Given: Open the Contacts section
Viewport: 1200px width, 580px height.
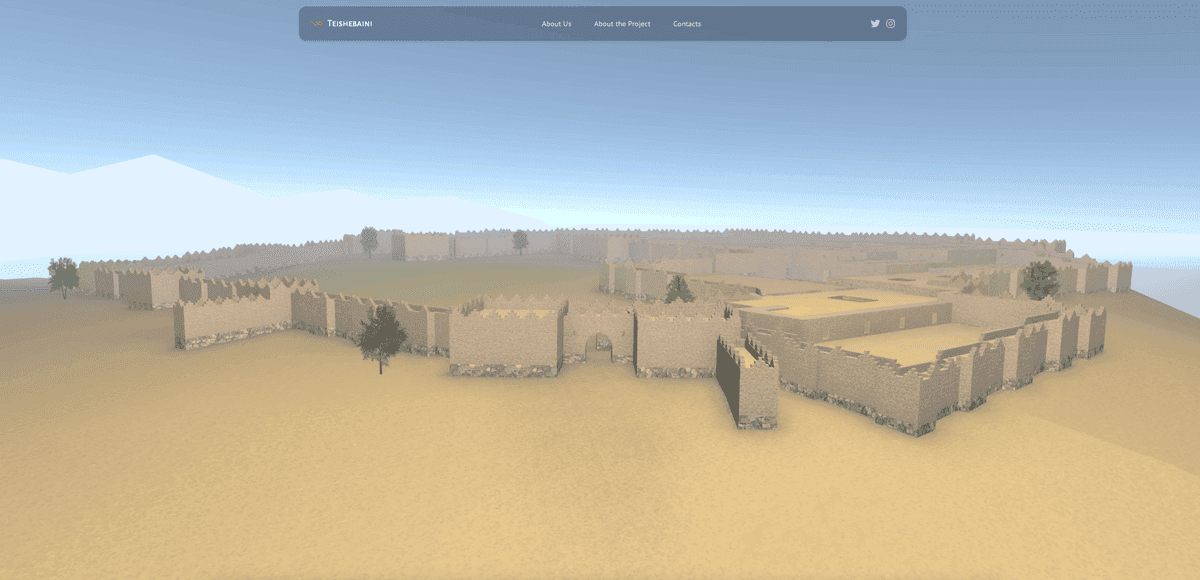Looking at the screenshot, I should coord(687,23).
